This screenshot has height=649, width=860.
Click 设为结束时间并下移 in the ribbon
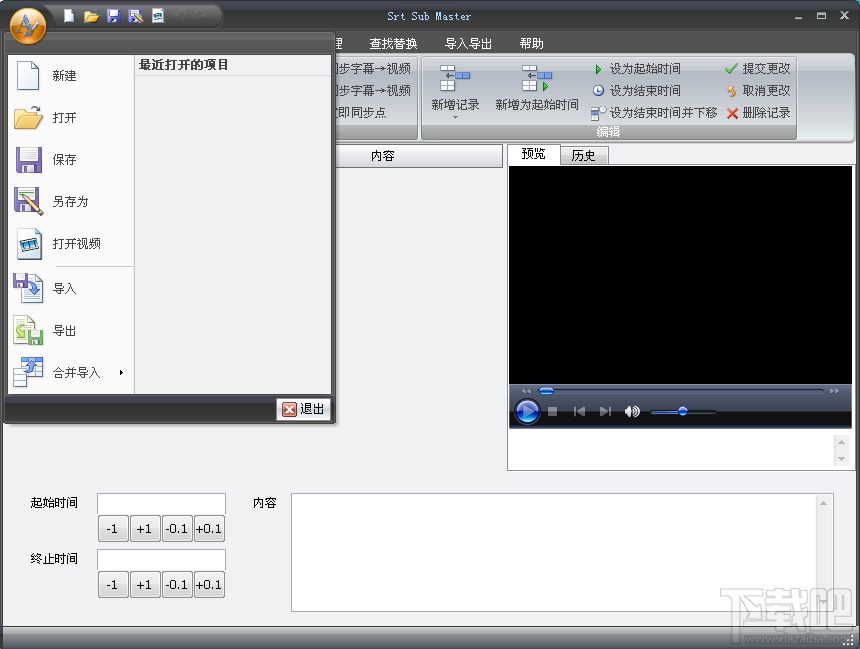click(x=654, y=113)
